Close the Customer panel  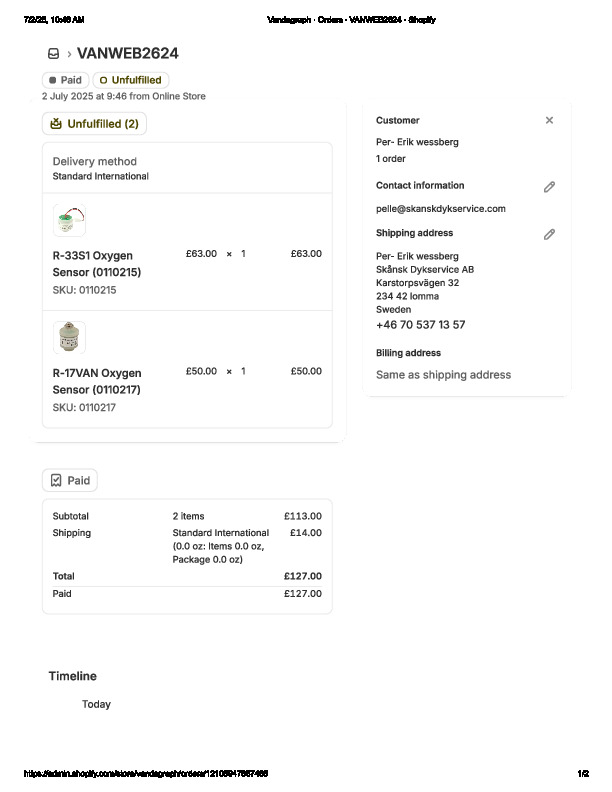coord(549,120)
